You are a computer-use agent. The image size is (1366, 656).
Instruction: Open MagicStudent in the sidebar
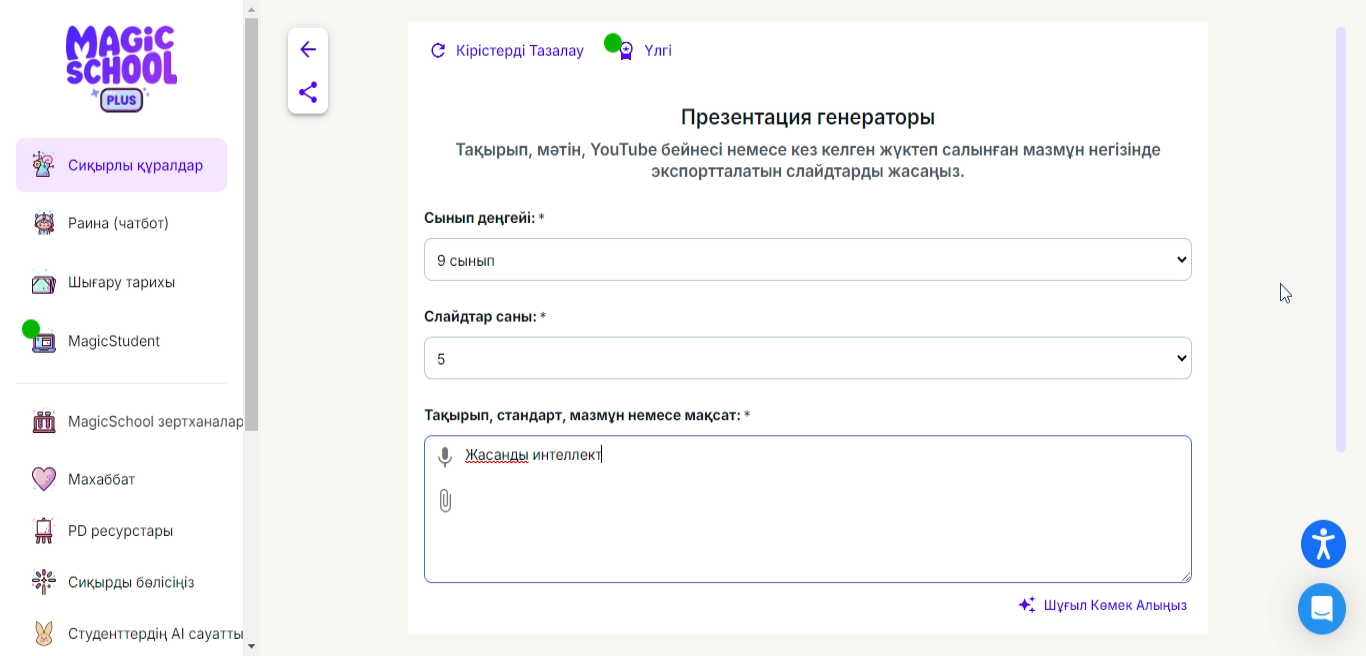click(x=113, y=341)
